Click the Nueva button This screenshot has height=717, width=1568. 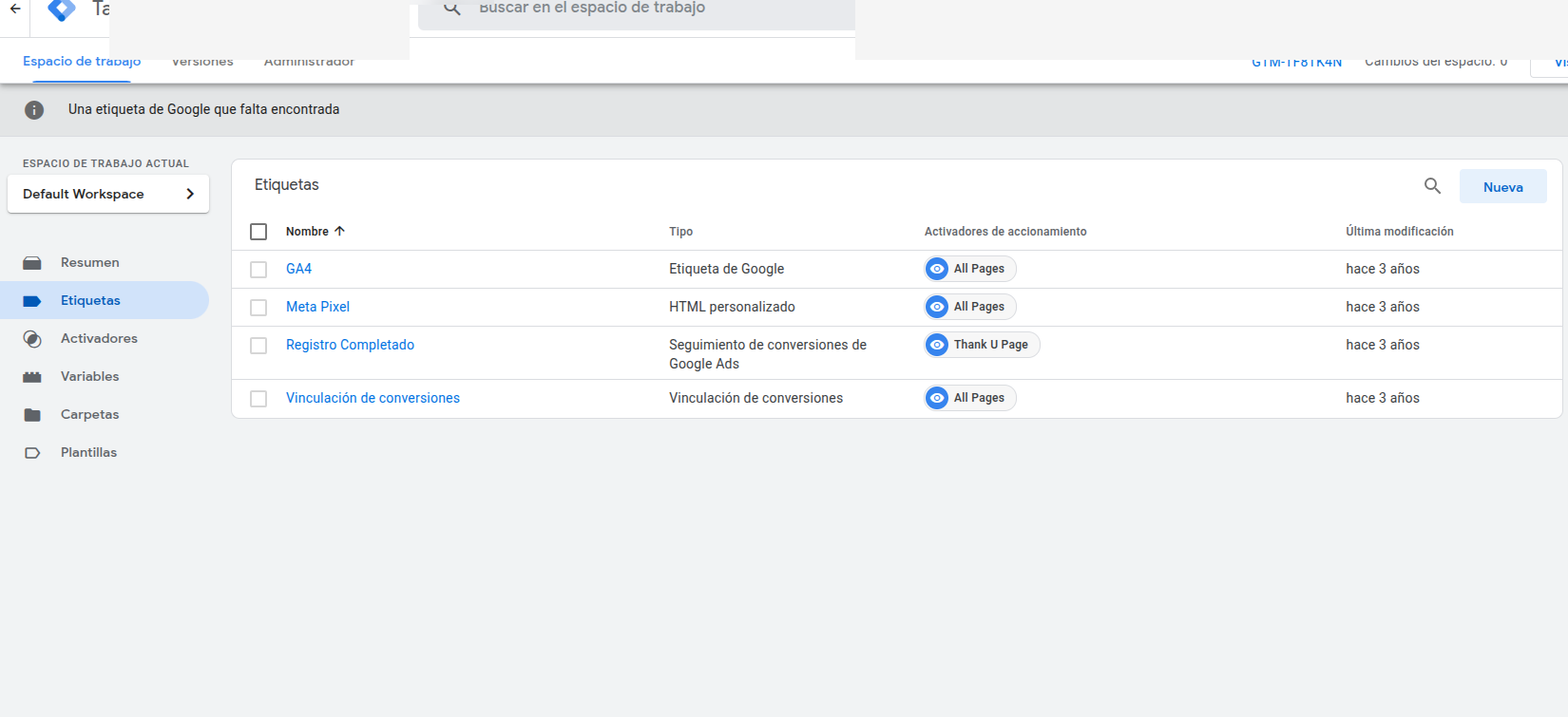(1502, 187)
